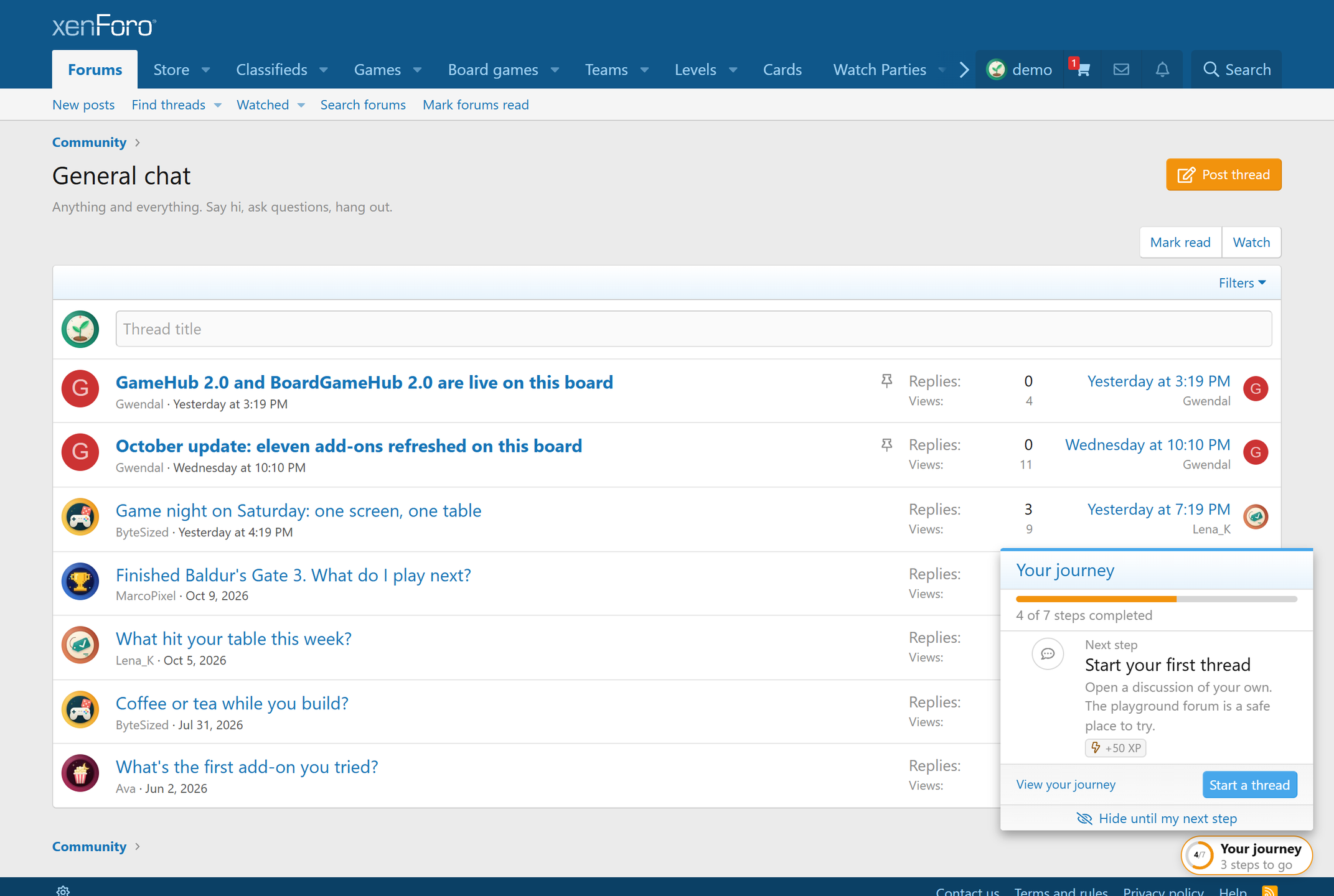The height and width of the screenshot is (896, 1334).
Task: Hide journey panel until next step
Action: [1157, 818]
